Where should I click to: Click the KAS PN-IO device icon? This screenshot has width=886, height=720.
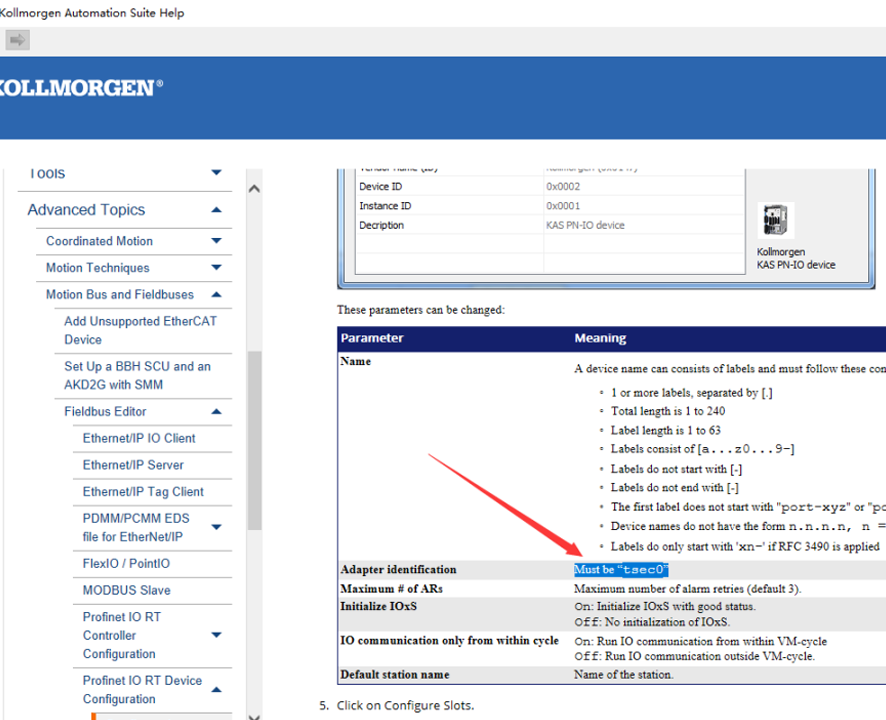[776, 220]
